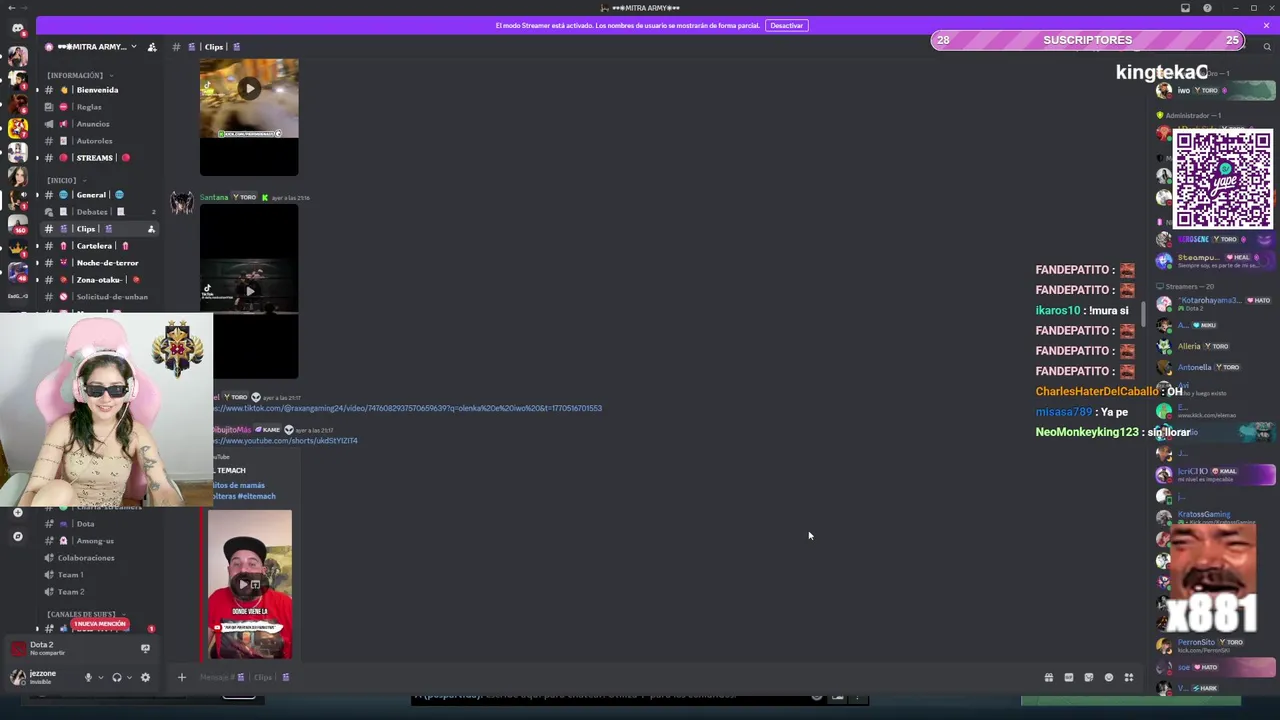The width and height of the screenshot is (1280, 720).
Task: Open the Solicitud-de-unban channel
Action: pos(99,297)
